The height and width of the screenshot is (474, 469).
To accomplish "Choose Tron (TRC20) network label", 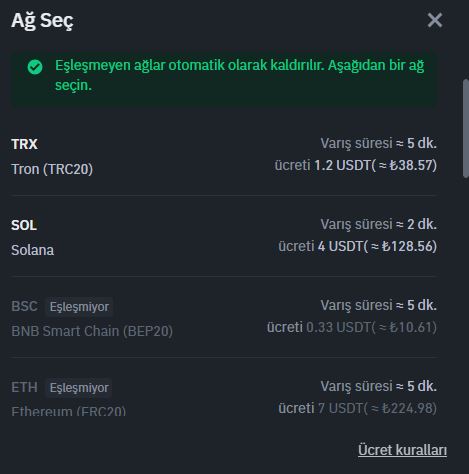I will tap(52, 169).
